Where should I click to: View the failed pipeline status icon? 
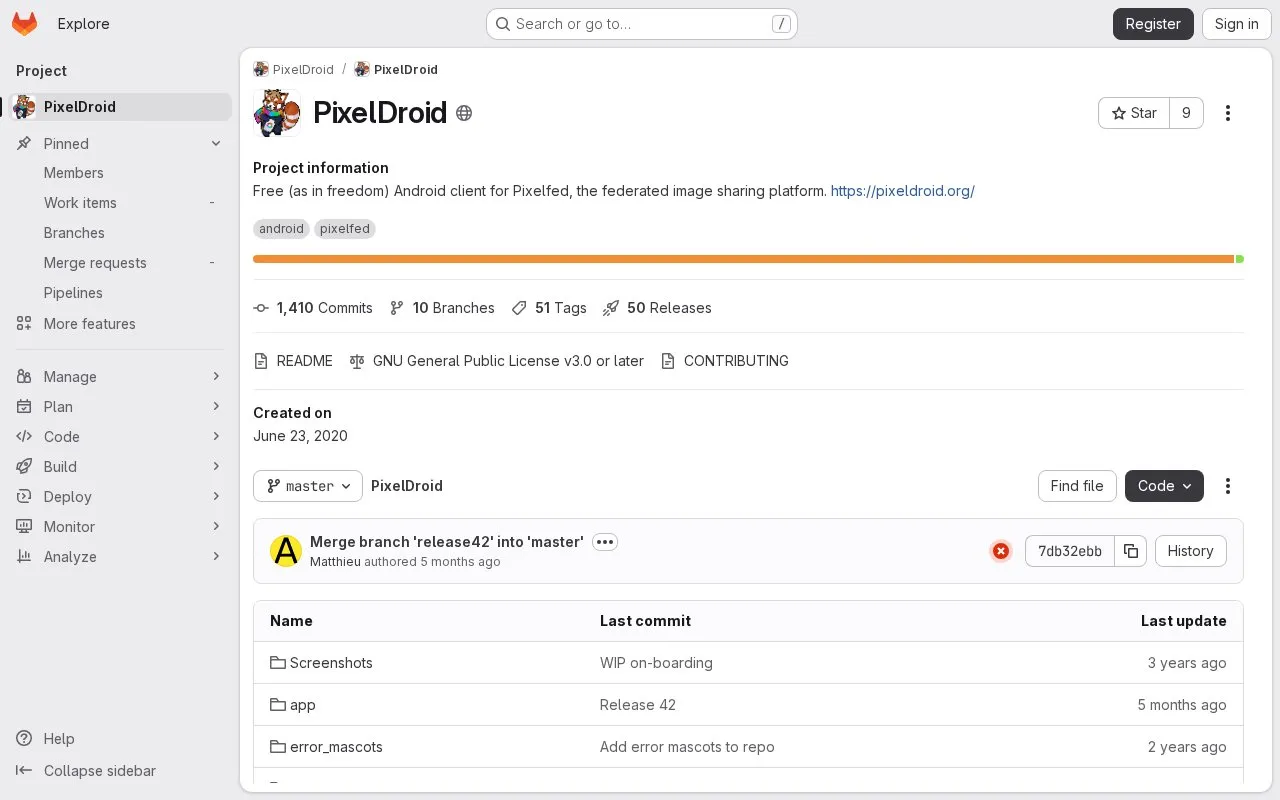pos(1001,551)
